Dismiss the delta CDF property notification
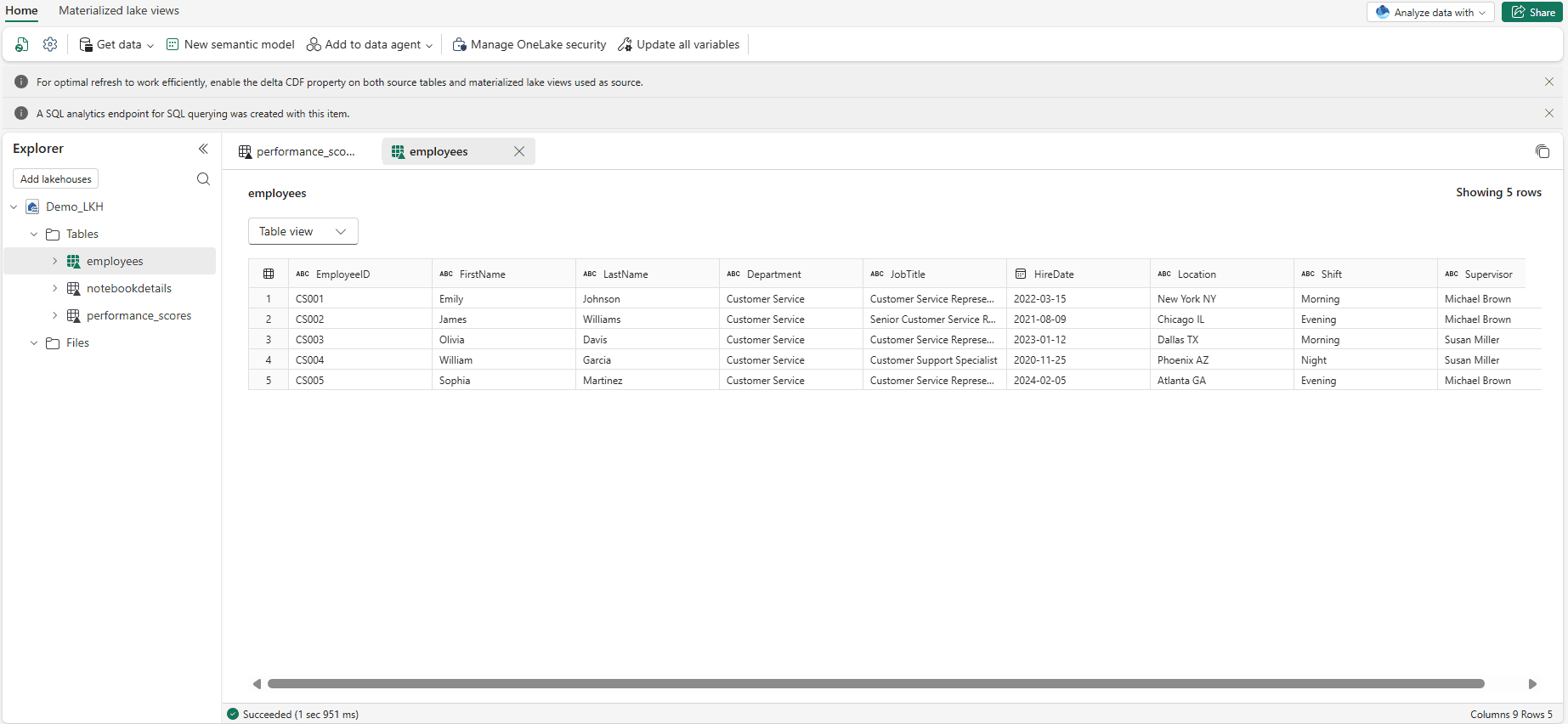This screenshot has width=1568, height=724. (1549, 82)
